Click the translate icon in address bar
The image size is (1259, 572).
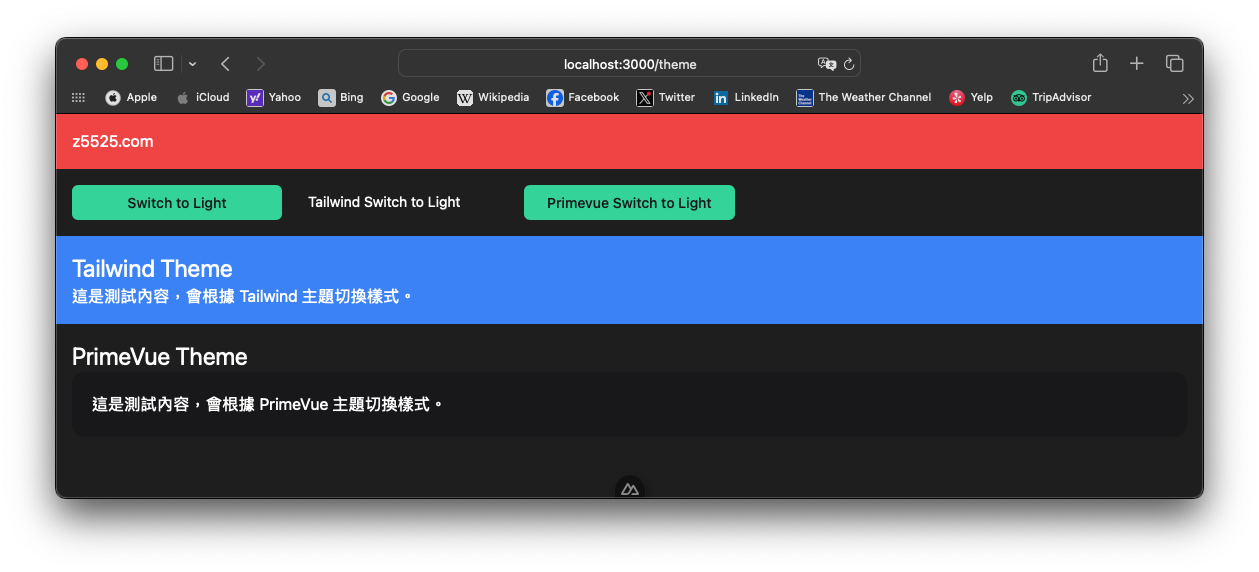[x=826, y=64]
